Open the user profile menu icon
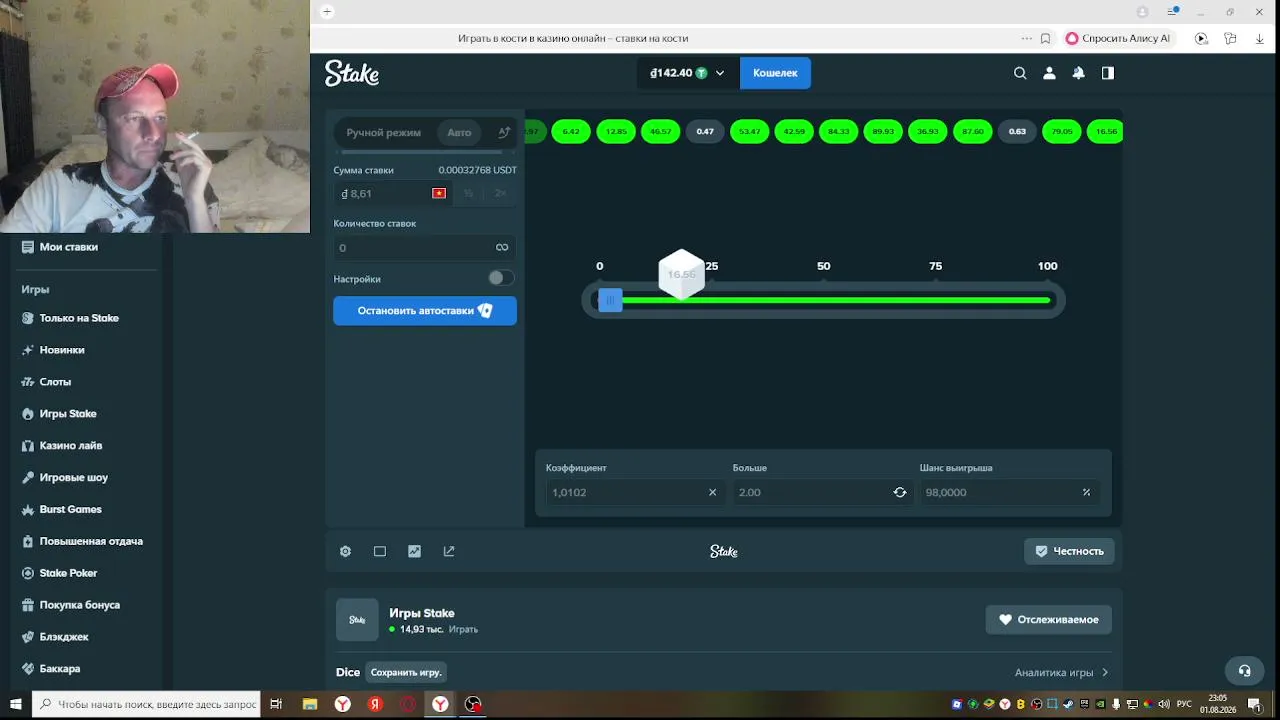Viewport: 1280px width, 720px height. (x=1049, y=73)
